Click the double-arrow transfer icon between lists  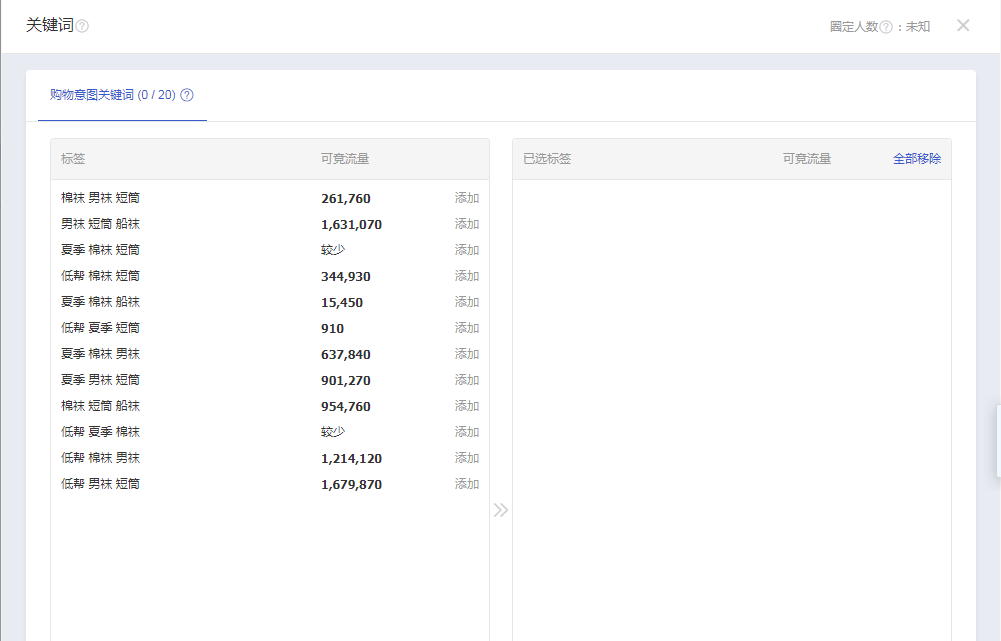click(500, 510)
